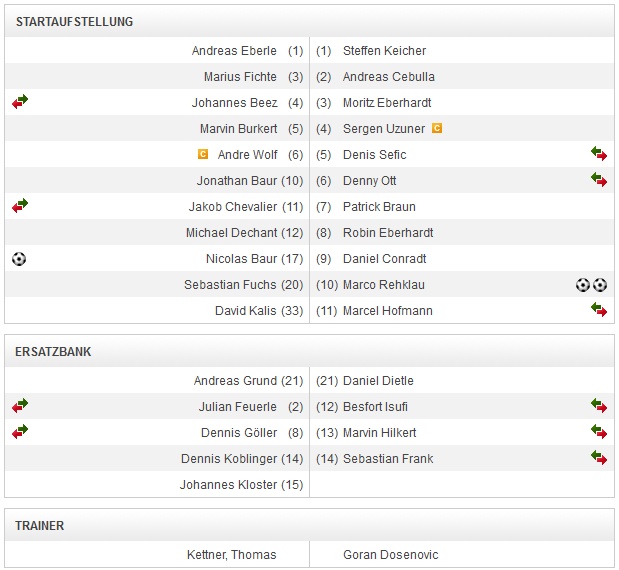Click the Ersatzbank section header
This screenshot has height=570, width=619.
[x=55, y=351]
